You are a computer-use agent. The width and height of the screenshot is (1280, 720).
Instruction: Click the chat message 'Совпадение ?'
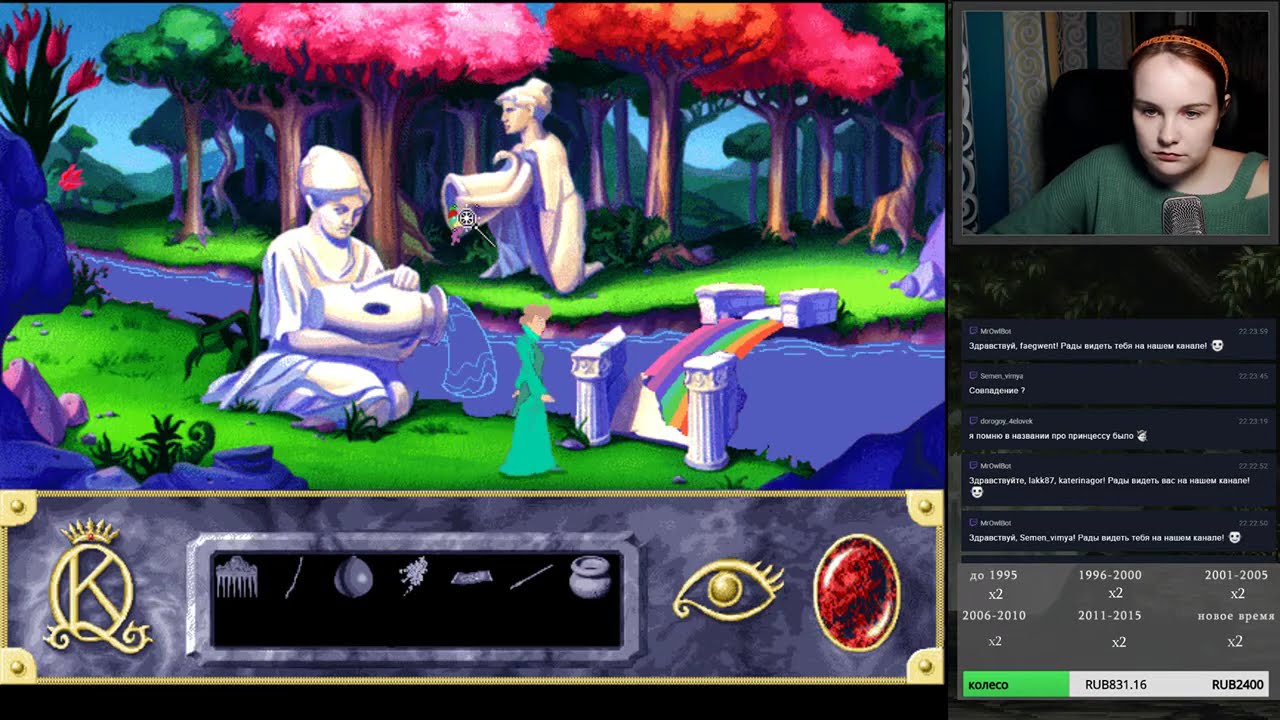click(997, 390)
